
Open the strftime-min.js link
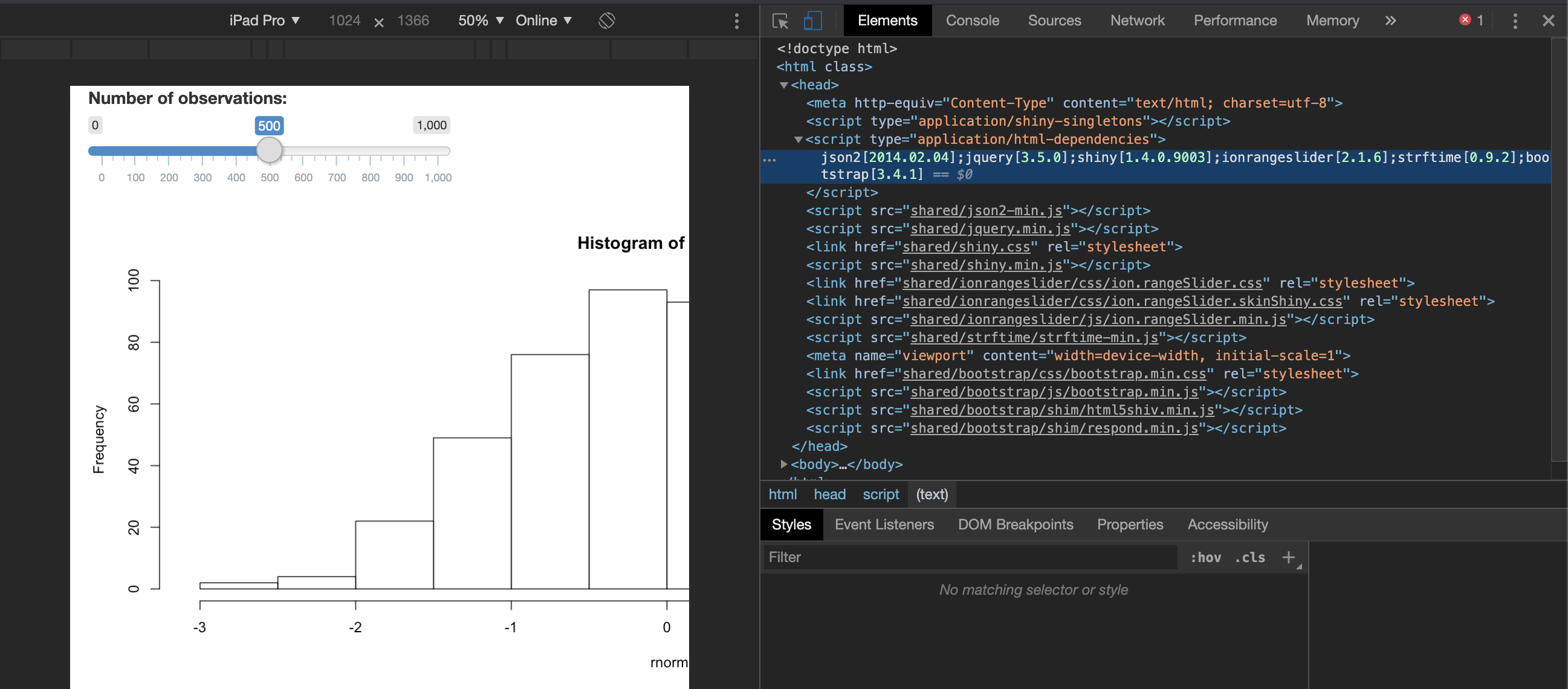tap(1034, 338)
